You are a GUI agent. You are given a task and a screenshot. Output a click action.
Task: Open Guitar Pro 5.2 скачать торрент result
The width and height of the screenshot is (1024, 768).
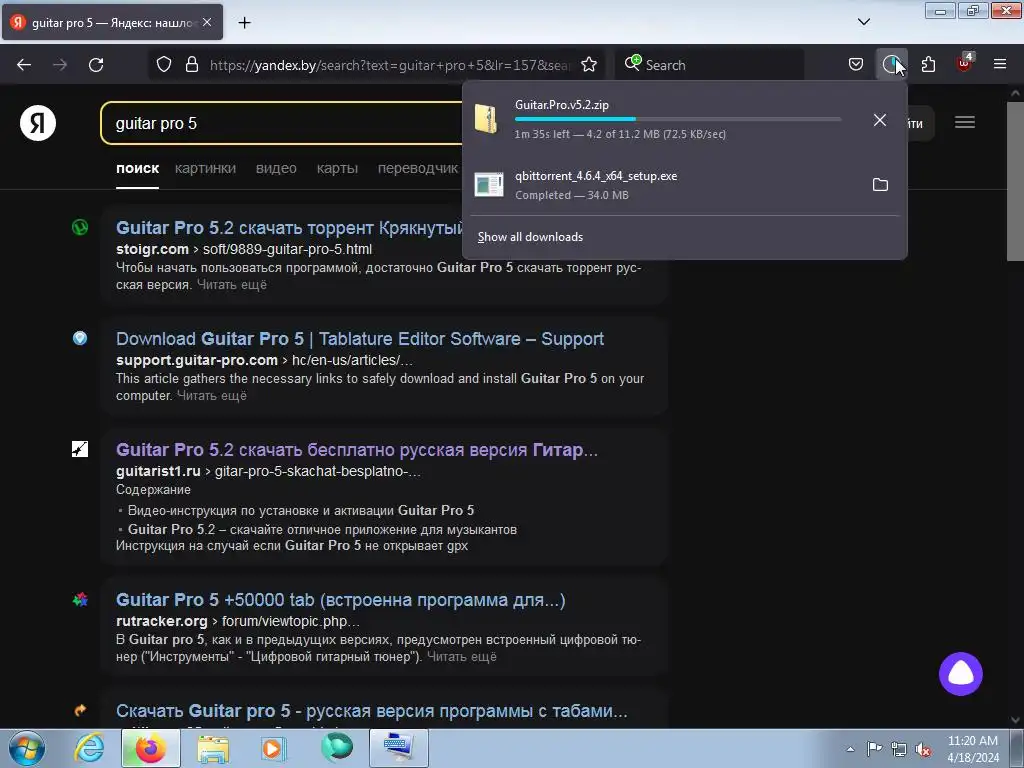click(x=289, y=228)
